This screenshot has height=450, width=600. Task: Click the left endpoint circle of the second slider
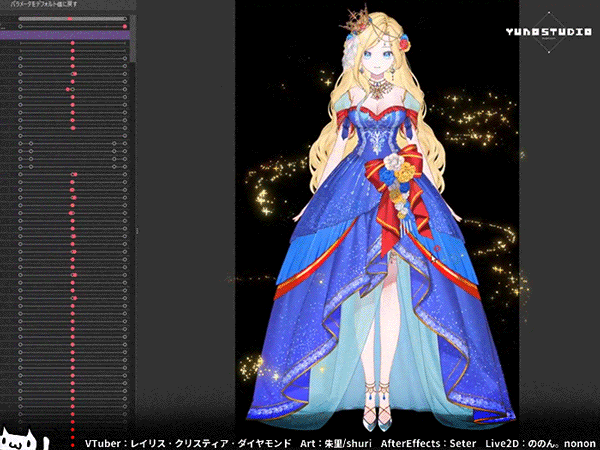20,27
